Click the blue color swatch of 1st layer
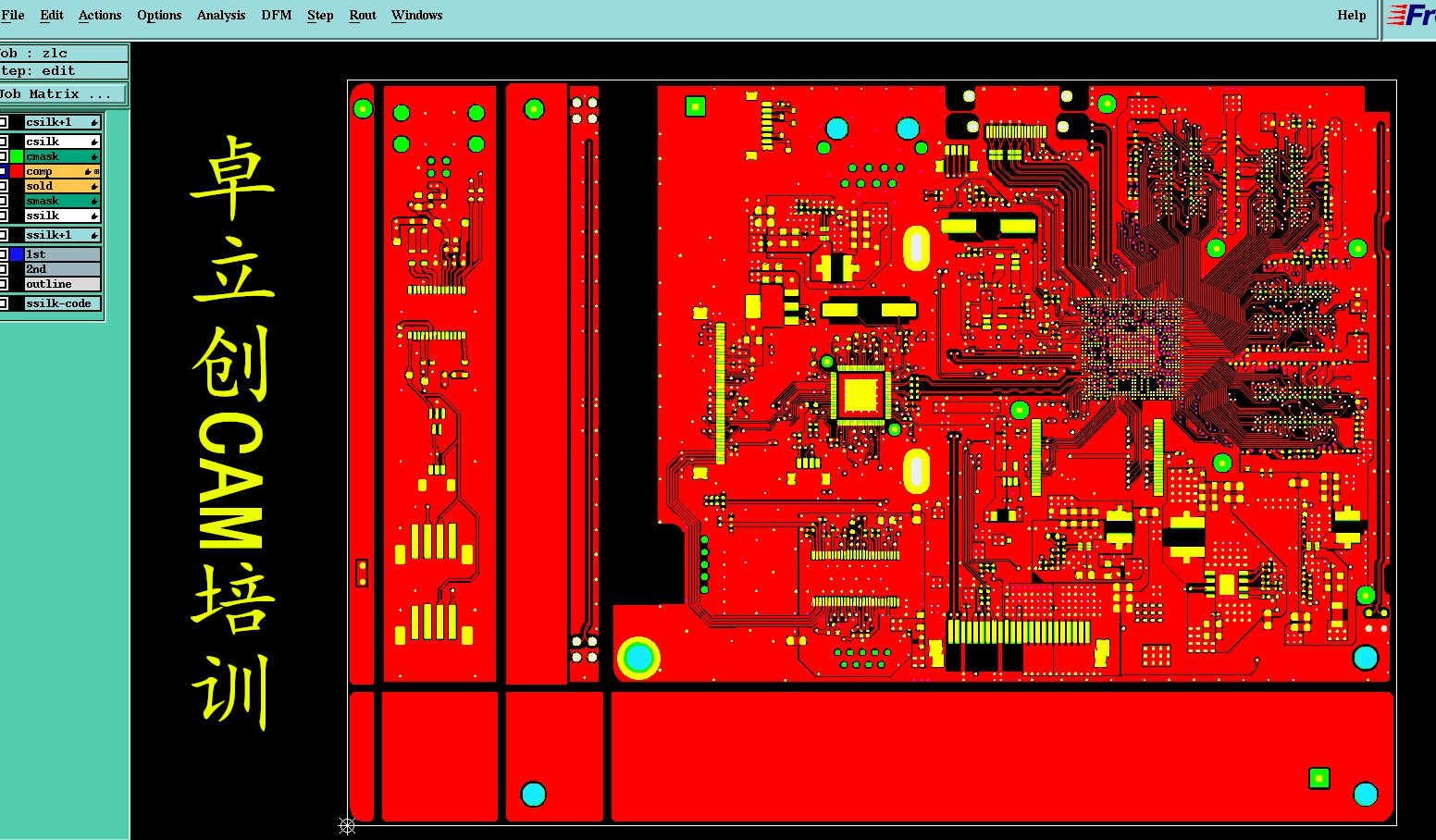 point(17,254)
